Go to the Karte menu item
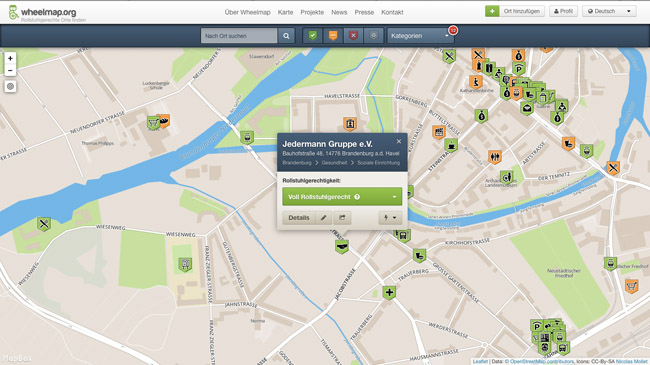 click(285, 12)
